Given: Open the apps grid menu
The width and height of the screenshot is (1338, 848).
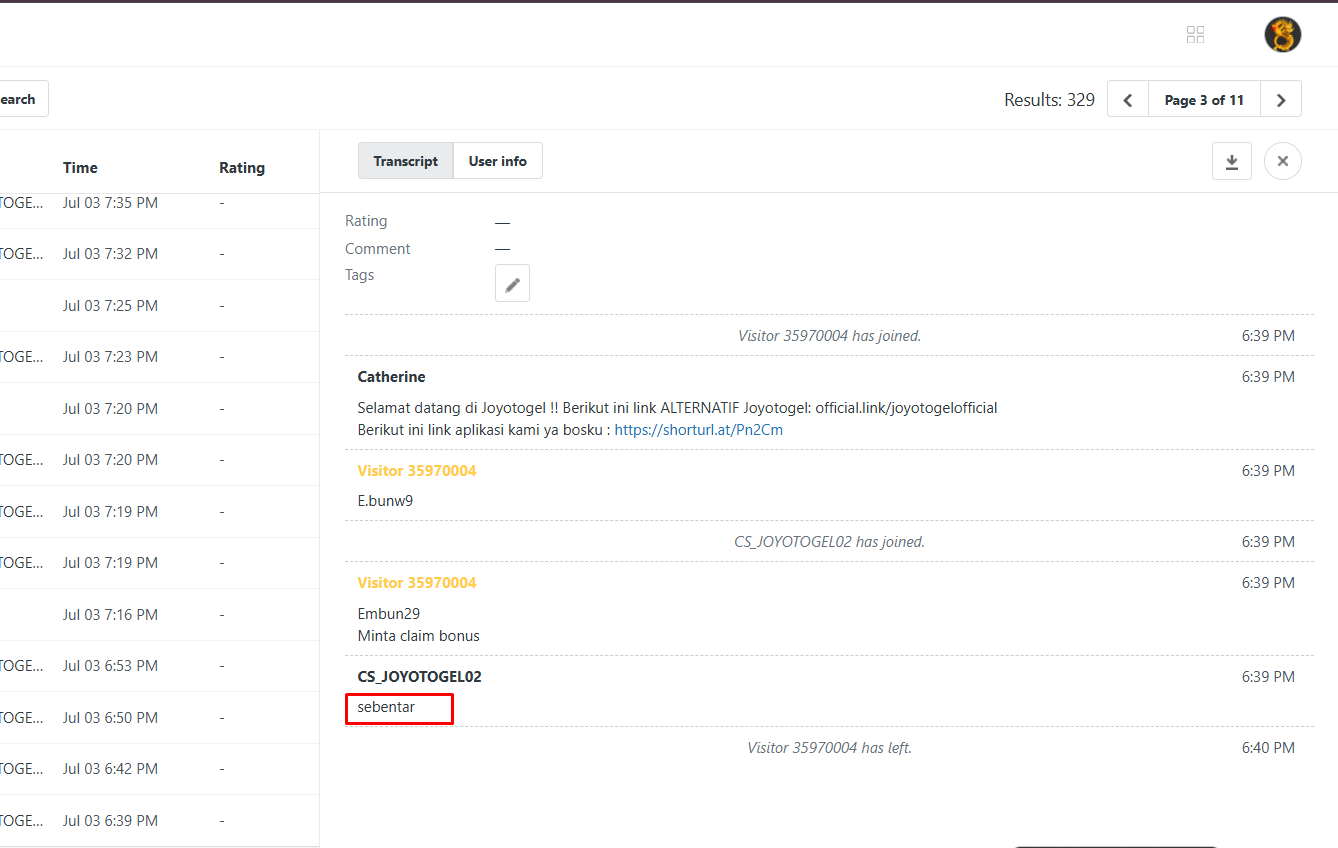Looking at the screenshot, I should point(1195,35).
